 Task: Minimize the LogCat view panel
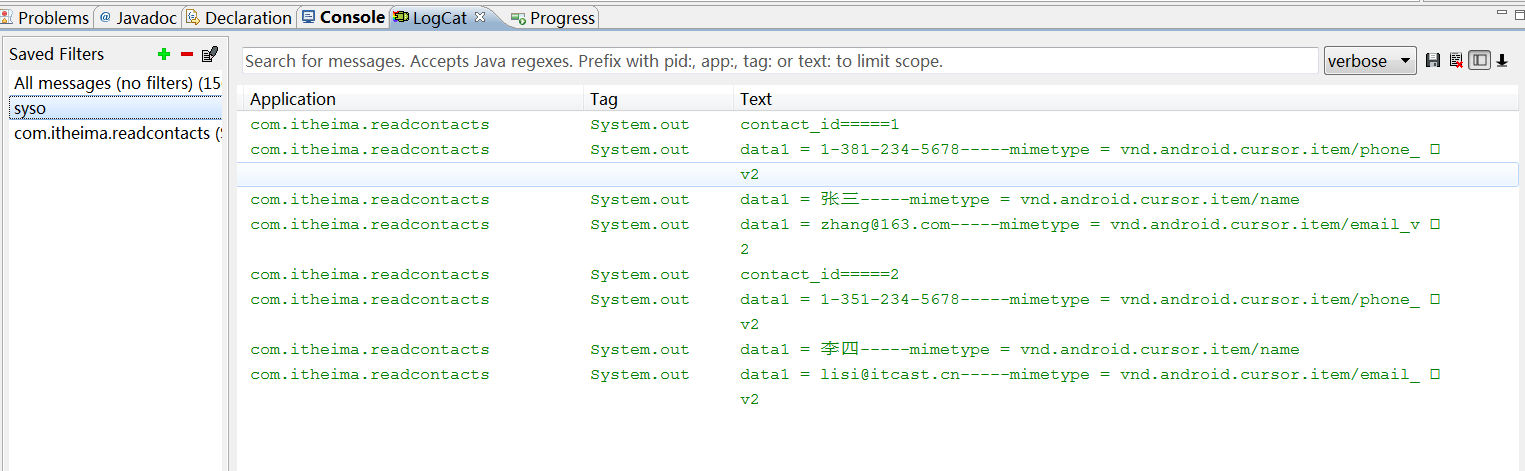point(1502,12)
